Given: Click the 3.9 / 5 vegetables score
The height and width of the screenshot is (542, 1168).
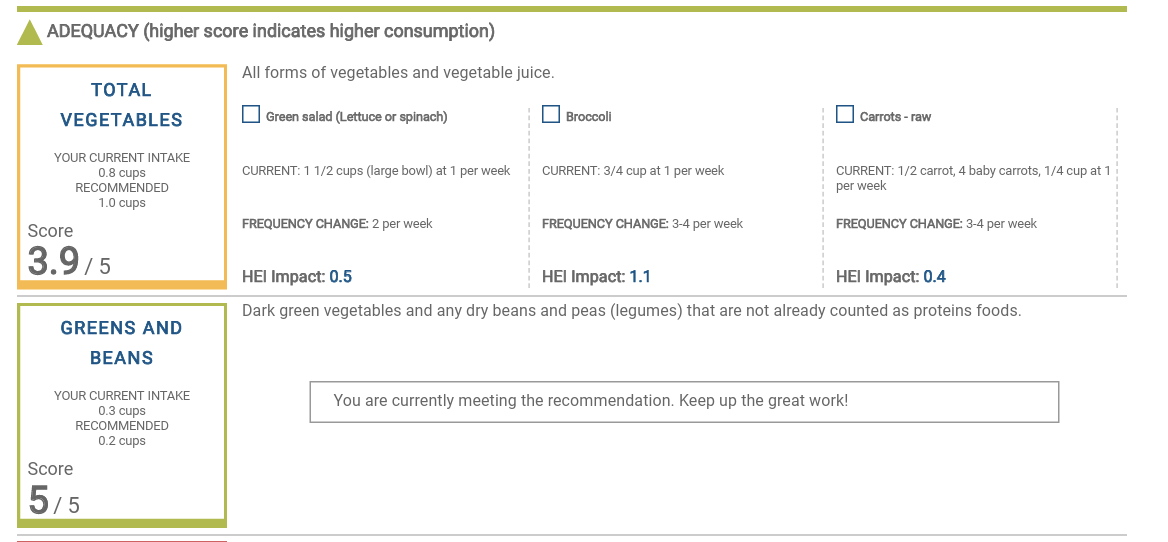Looking at the screenshot, I should pyautogui.click(x=69, y=262).
